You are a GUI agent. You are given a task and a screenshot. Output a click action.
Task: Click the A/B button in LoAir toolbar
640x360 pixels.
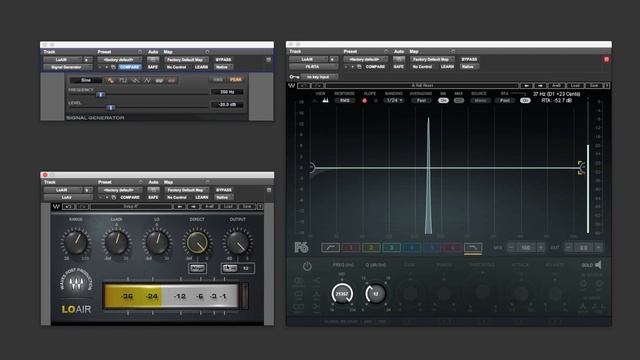[x=209, y=207]
